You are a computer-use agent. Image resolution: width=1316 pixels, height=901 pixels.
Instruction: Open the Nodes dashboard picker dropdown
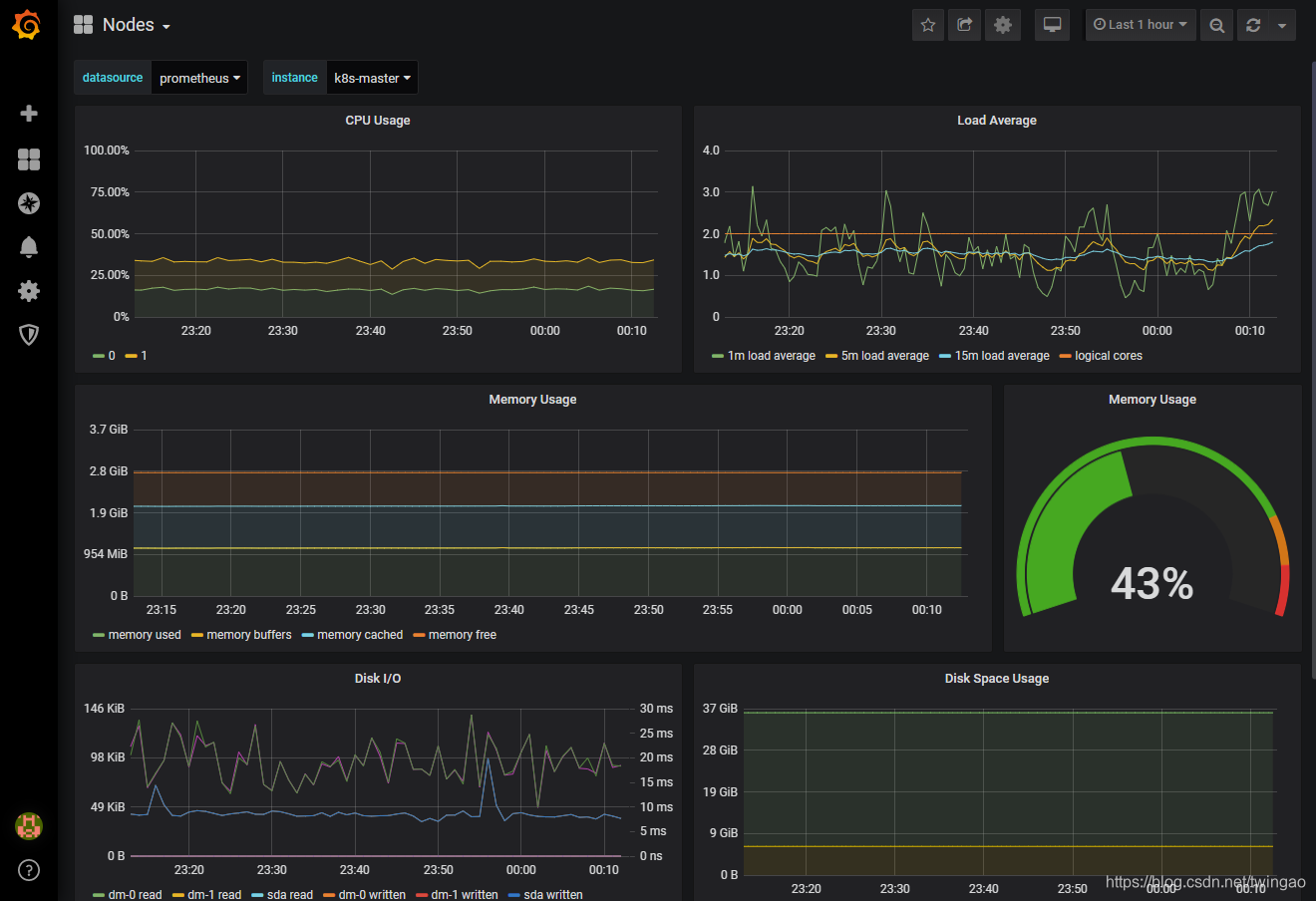point(137,25)
